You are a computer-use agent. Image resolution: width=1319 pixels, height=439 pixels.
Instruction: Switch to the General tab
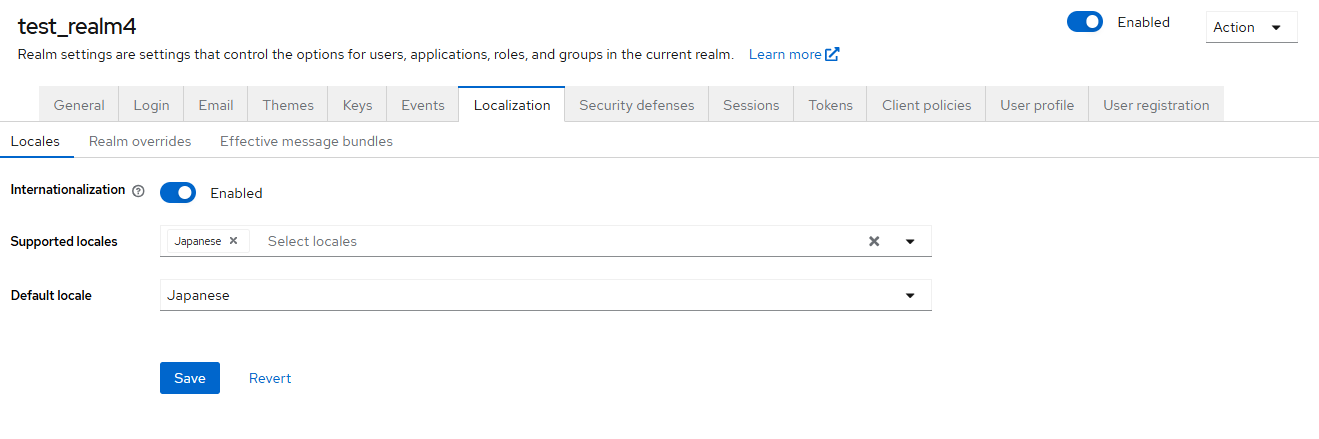(79, 105)
